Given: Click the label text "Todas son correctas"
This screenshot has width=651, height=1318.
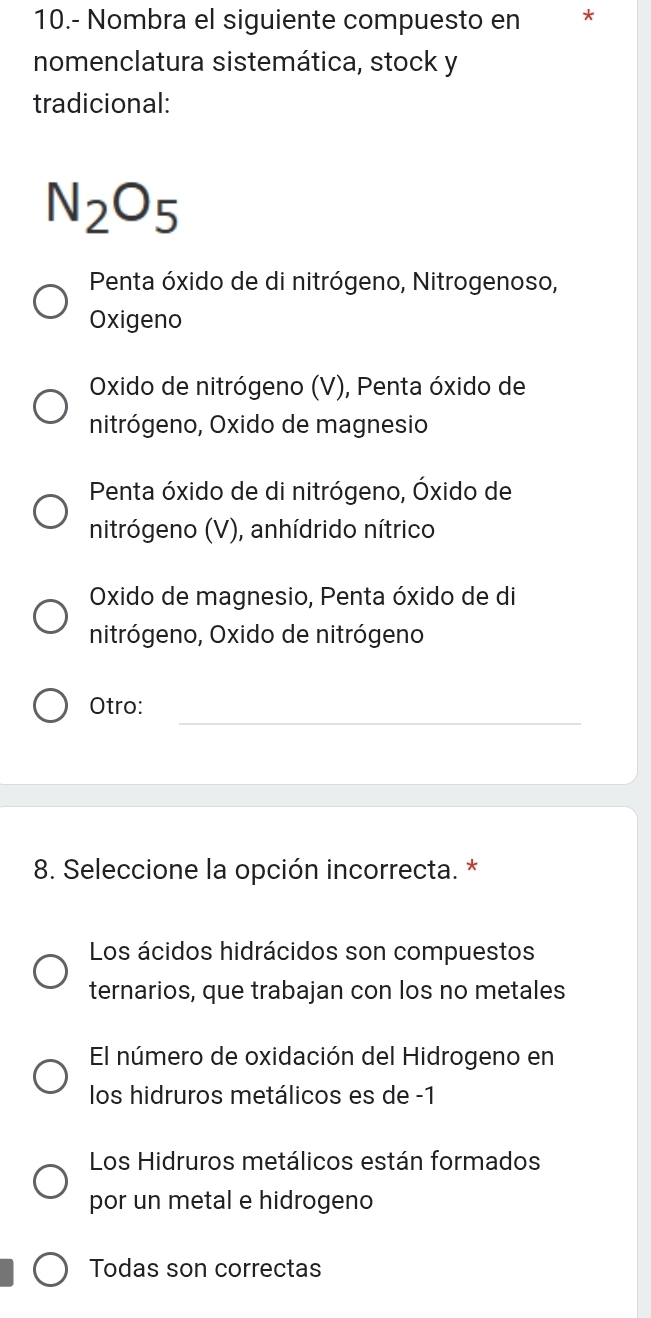Looking at the screenshot, I should click(x=205, y=1269).
